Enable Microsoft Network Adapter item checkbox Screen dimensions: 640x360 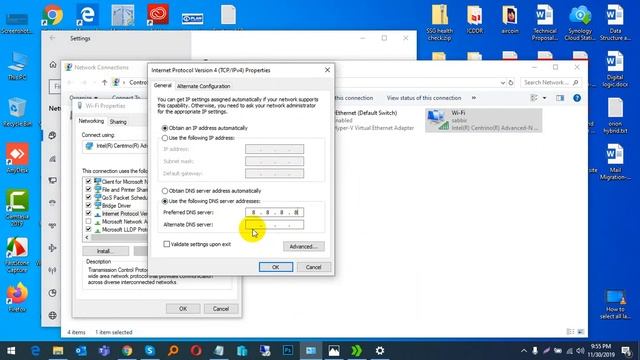[88, 222]
